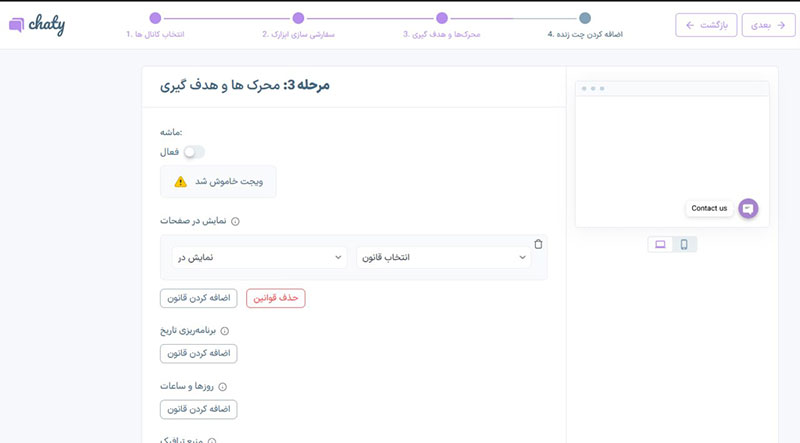Click heading مرحله 3: محرک ها و هدف گیری

(x=245, y=85)
